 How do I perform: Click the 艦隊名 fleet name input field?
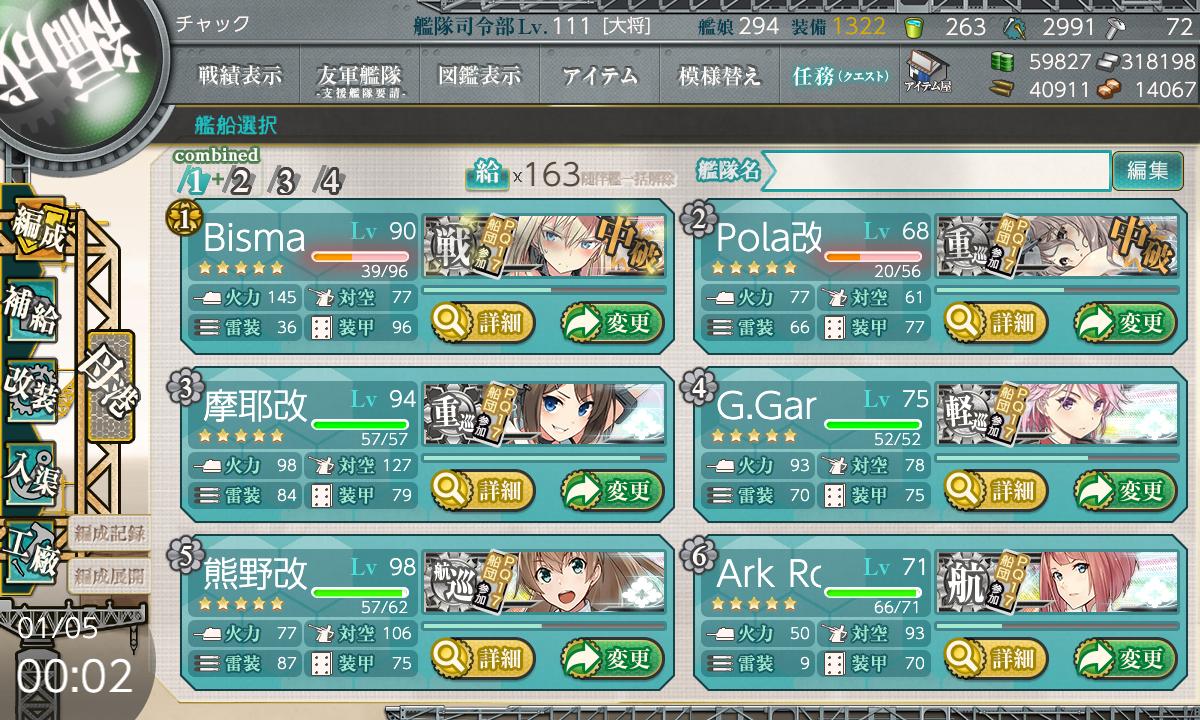[937, 171]
